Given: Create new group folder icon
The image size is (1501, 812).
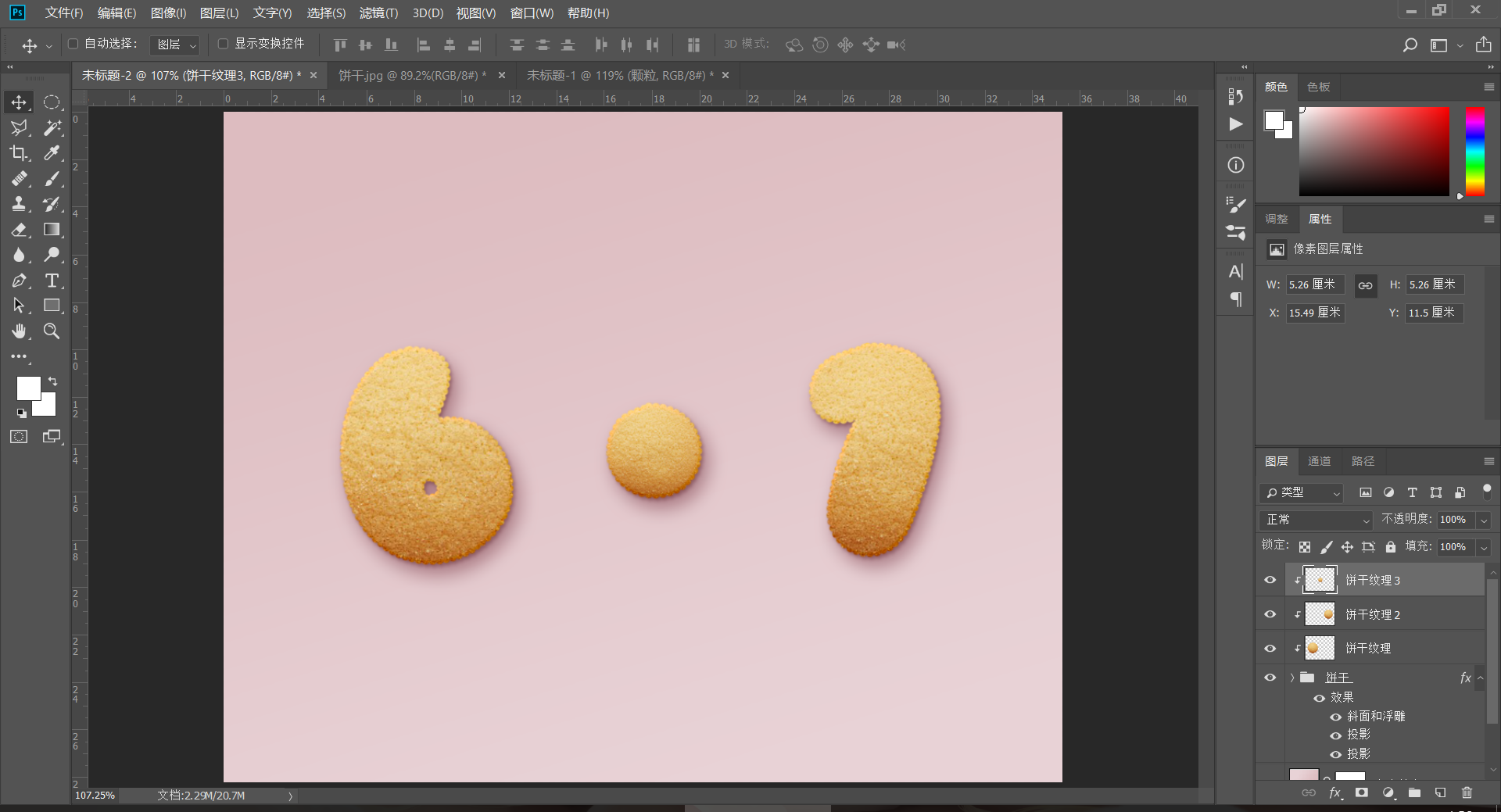Looking at the screenshot, I should 1414,792.
